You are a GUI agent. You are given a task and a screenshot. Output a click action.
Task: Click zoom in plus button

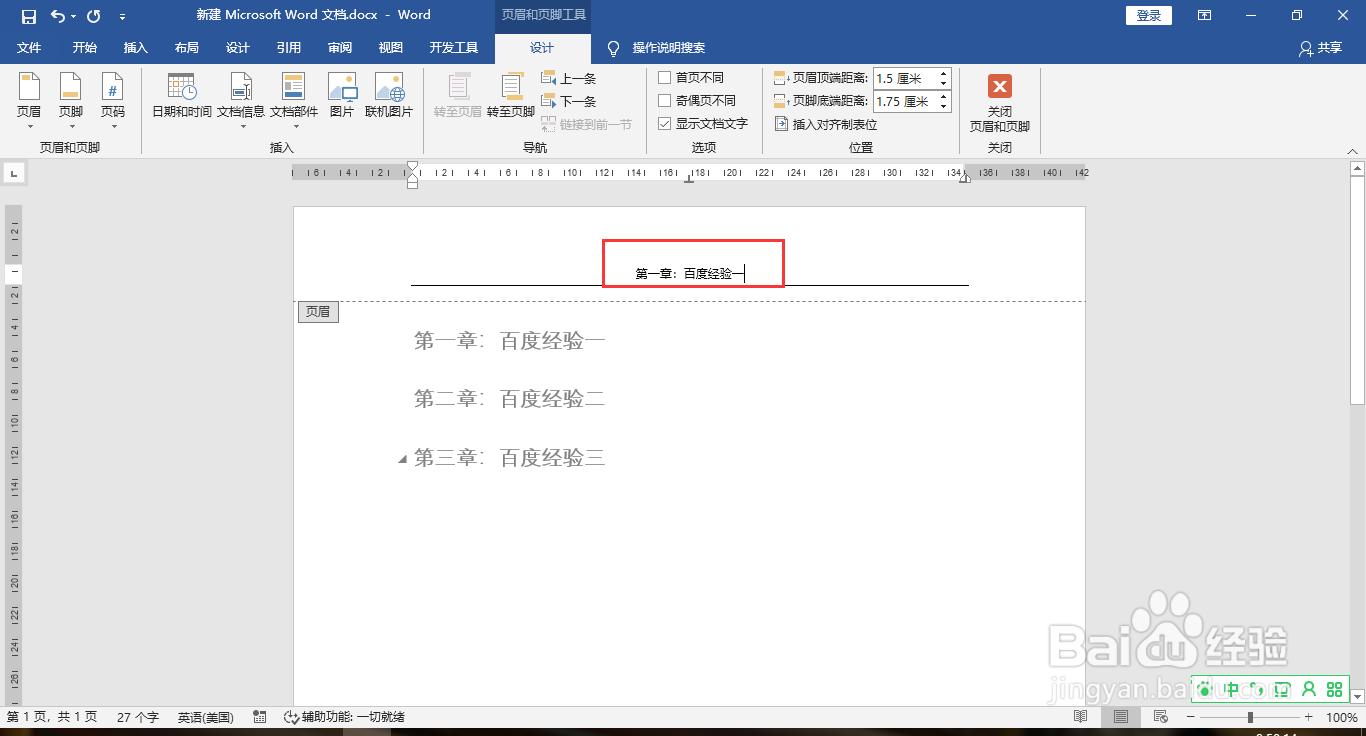1308,717
